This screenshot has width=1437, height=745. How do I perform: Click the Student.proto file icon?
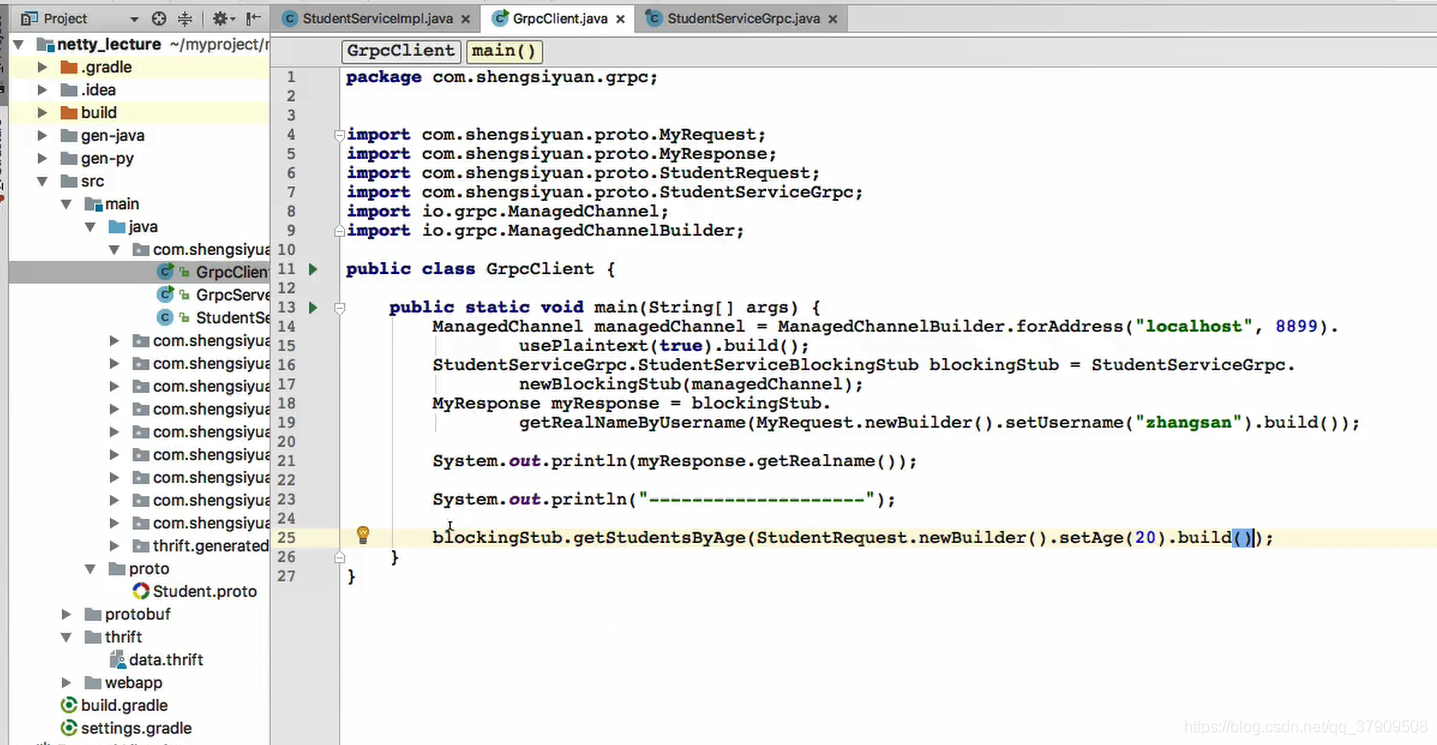(x=141, y=591)
